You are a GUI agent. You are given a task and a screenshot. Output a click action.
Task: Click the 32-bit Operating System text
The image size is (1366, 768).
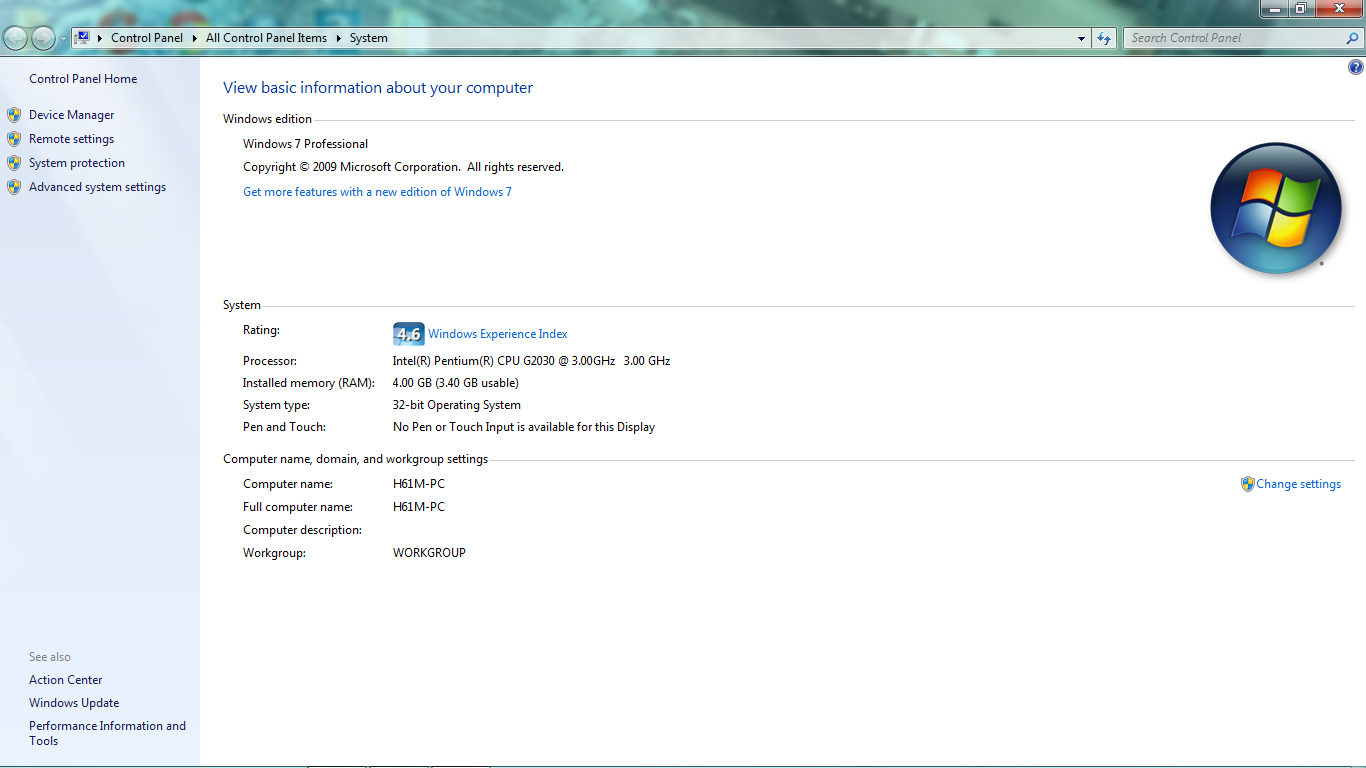pos(456,405)
